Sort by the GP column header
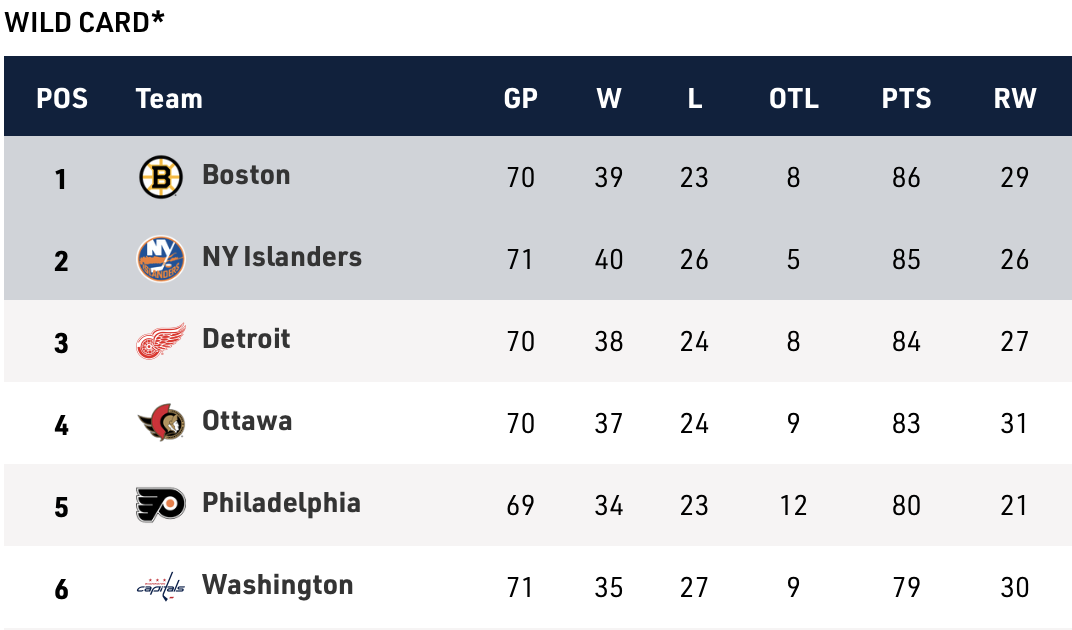The height and width of the screenshot is (630, 1072). [520, 98]
